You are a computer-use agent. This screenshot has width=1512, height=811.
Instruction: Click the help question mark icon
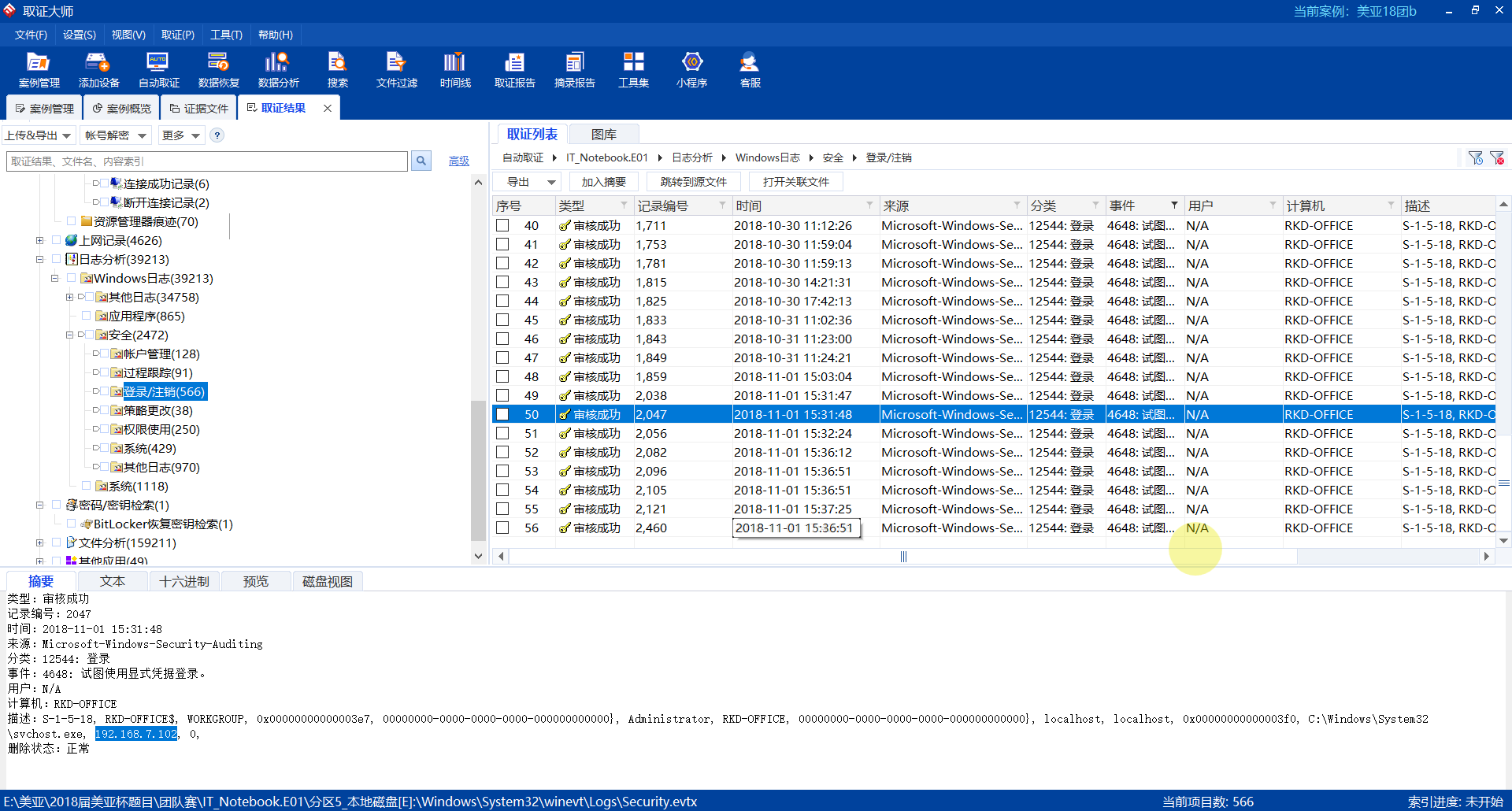217,135
